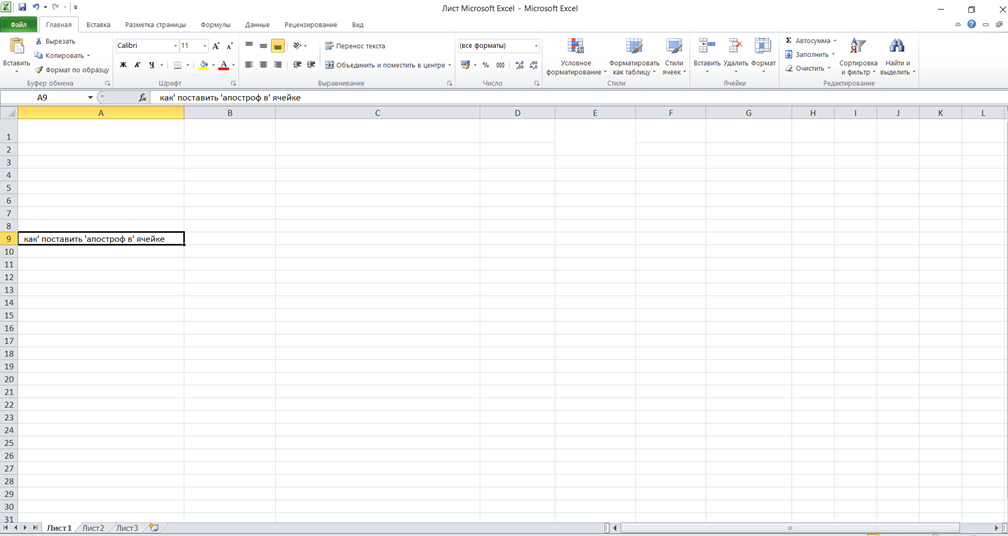Toggle italic (К) formatting

pyautogui.click(x=138, y=65)
